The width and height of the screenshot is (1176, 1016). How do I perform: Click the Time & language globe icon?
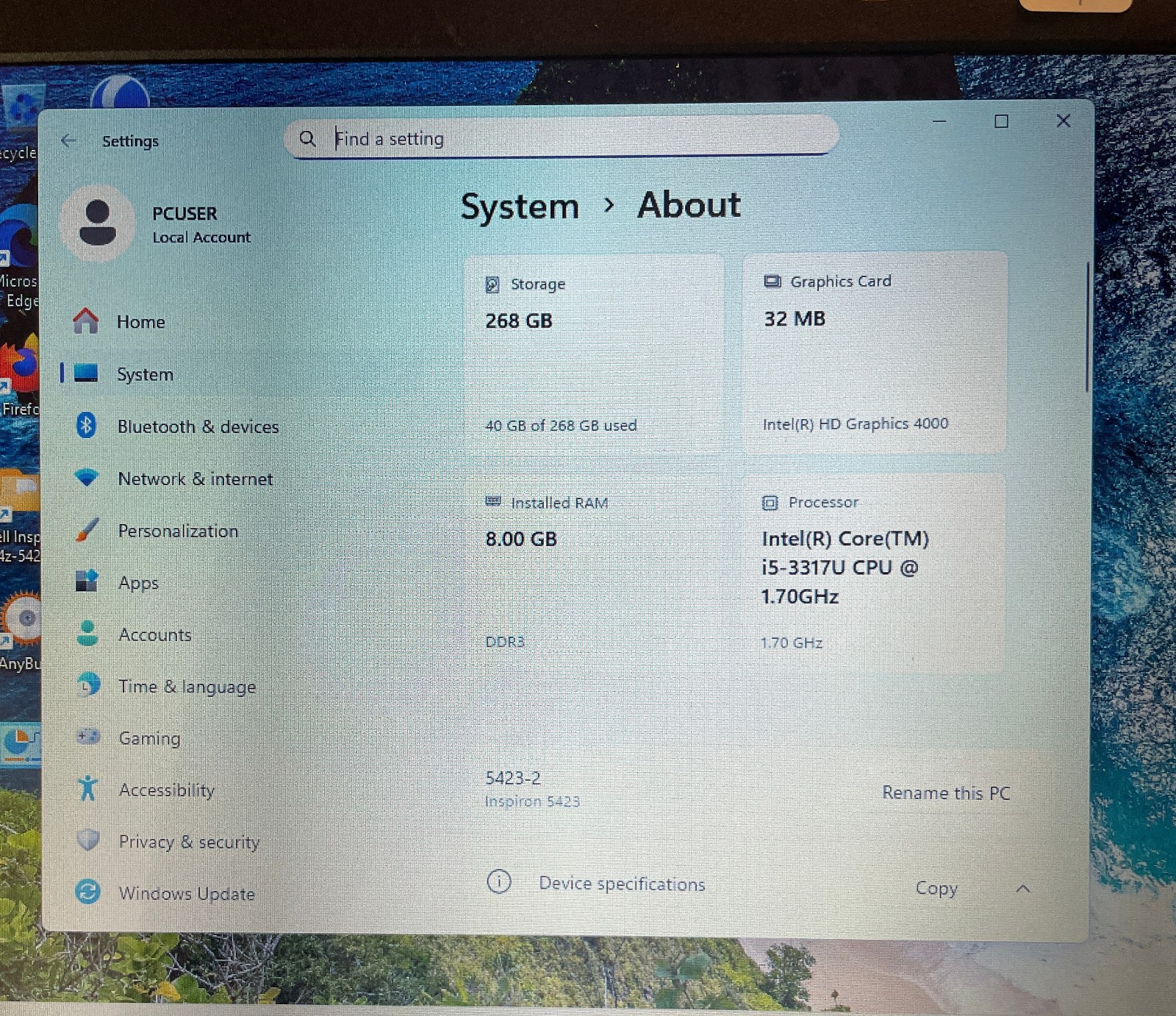[x=88, y=685]
